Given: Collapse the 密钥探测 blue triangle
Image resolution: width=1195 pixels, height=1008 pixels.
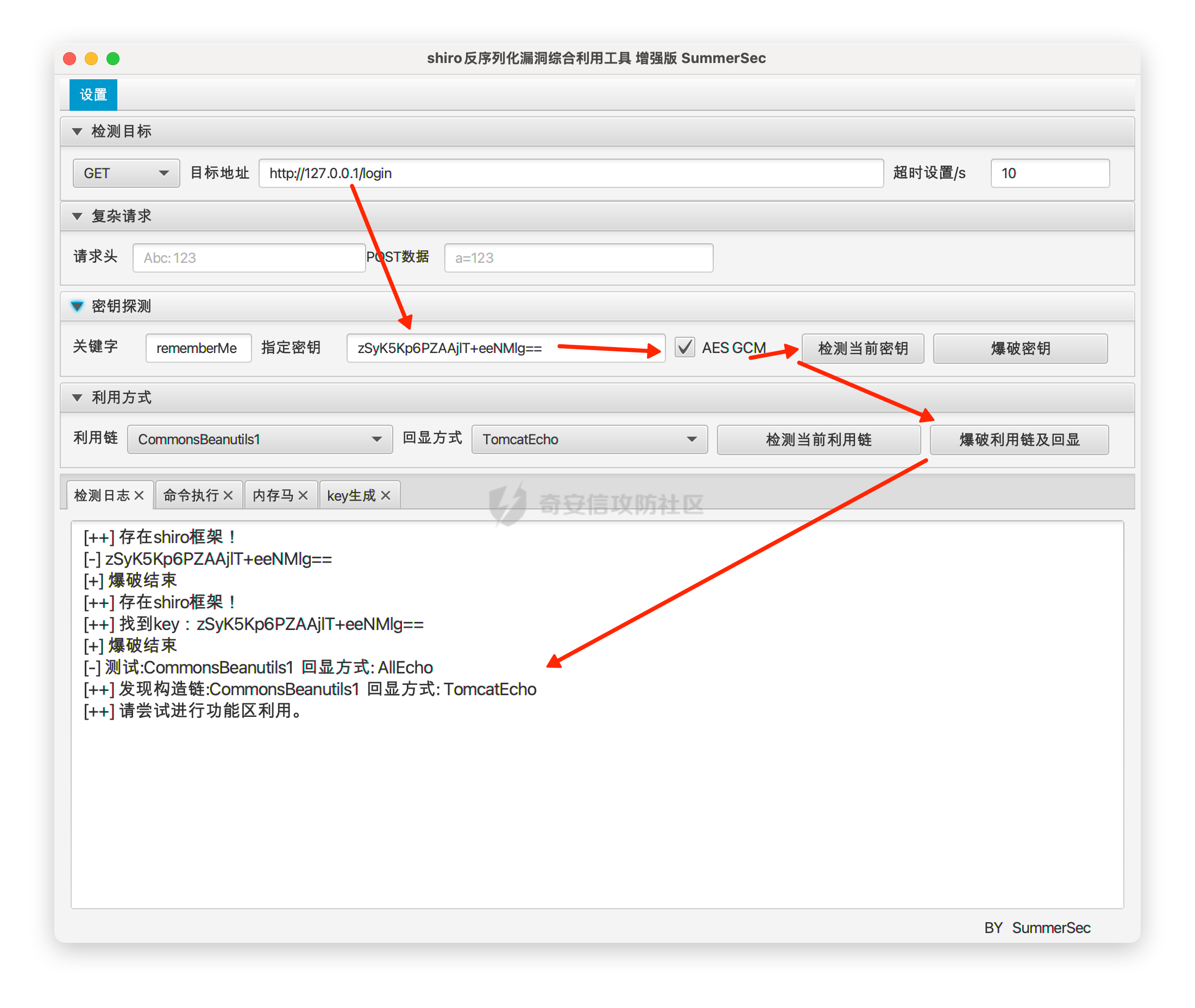Looking at the screenshot, I should click(77, 306).
